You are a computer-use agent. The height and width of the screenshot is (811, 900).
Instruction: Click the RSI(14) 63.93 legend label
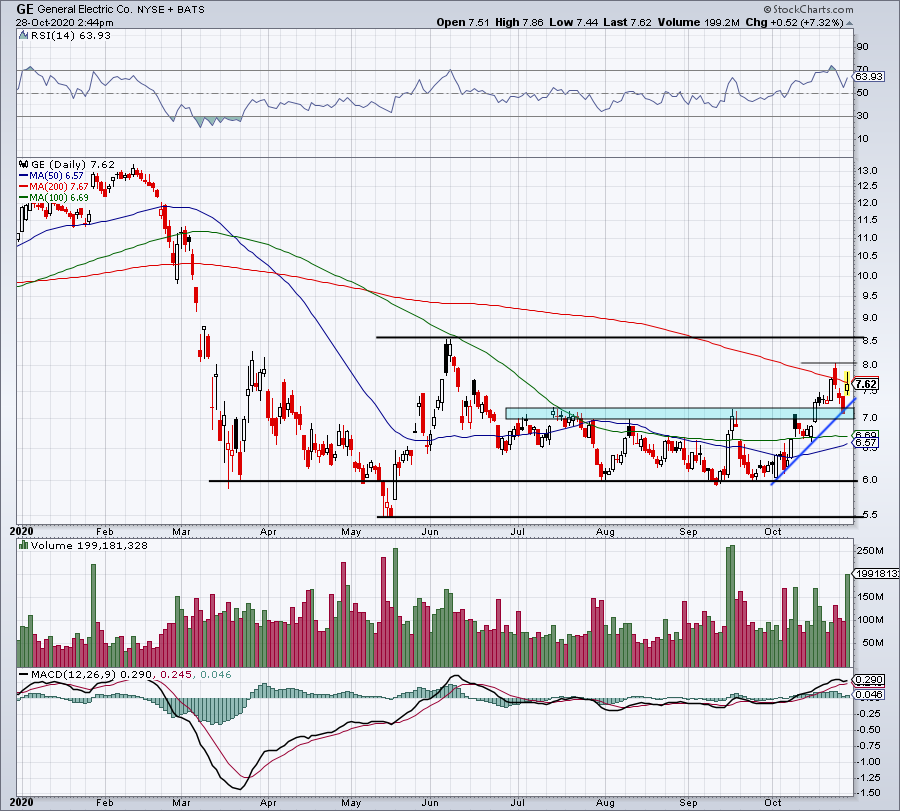coord(71,36)
